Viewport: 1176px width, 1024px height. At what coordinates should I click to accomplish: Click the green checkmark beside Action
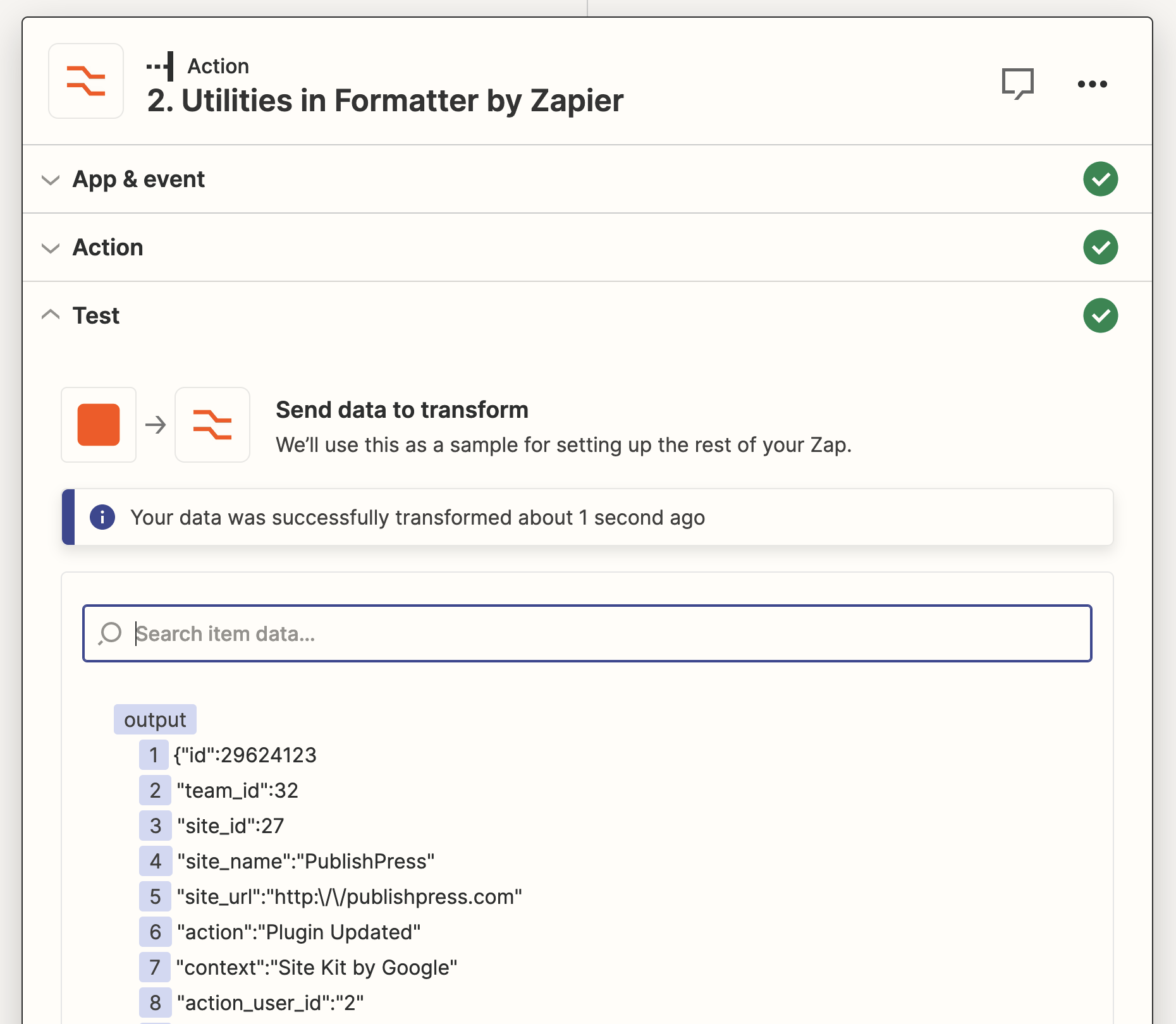(x=1100, y=248)
